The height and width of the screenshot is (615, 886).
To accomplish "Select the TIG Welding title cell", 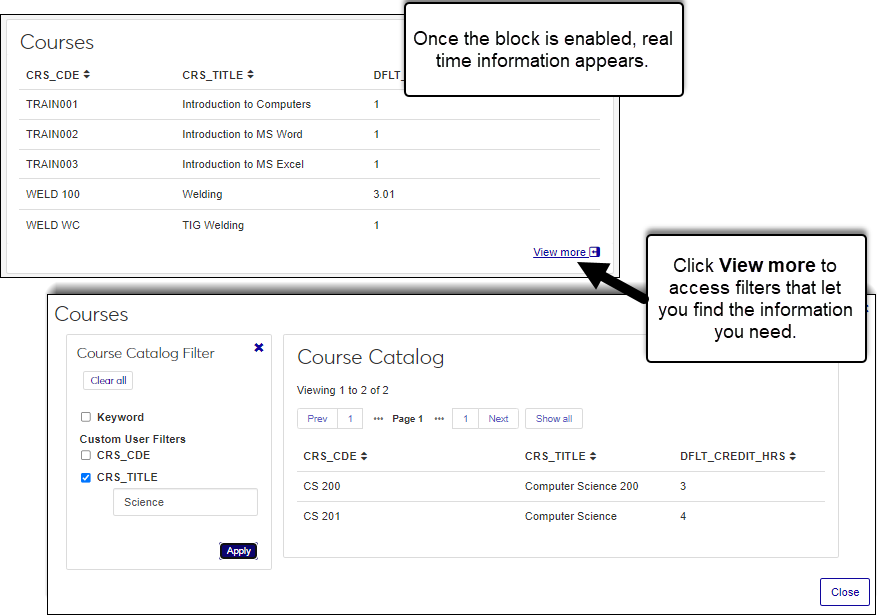I will click(213, 225).
